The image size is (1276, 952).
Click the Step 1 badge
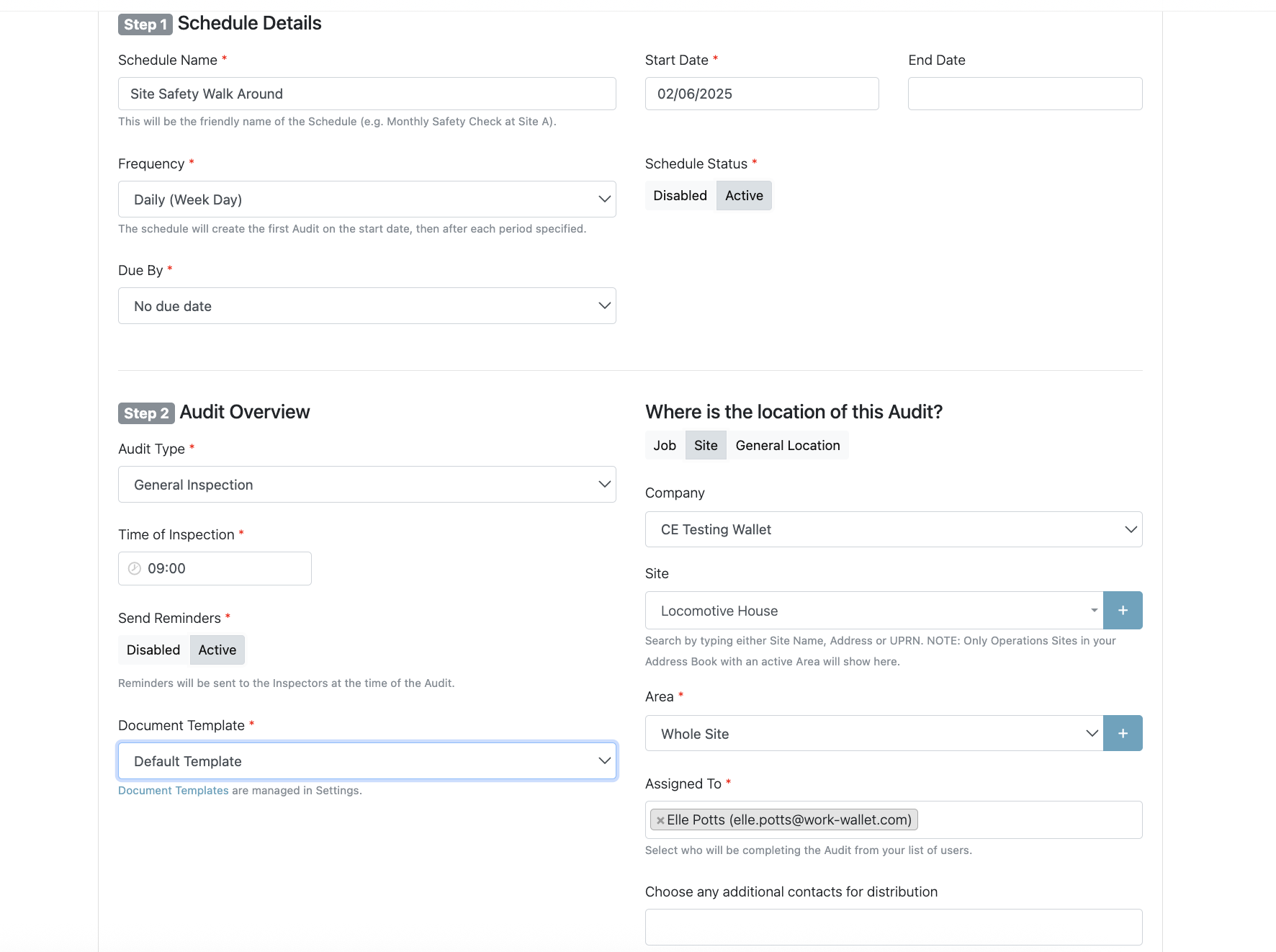[145, 24]
